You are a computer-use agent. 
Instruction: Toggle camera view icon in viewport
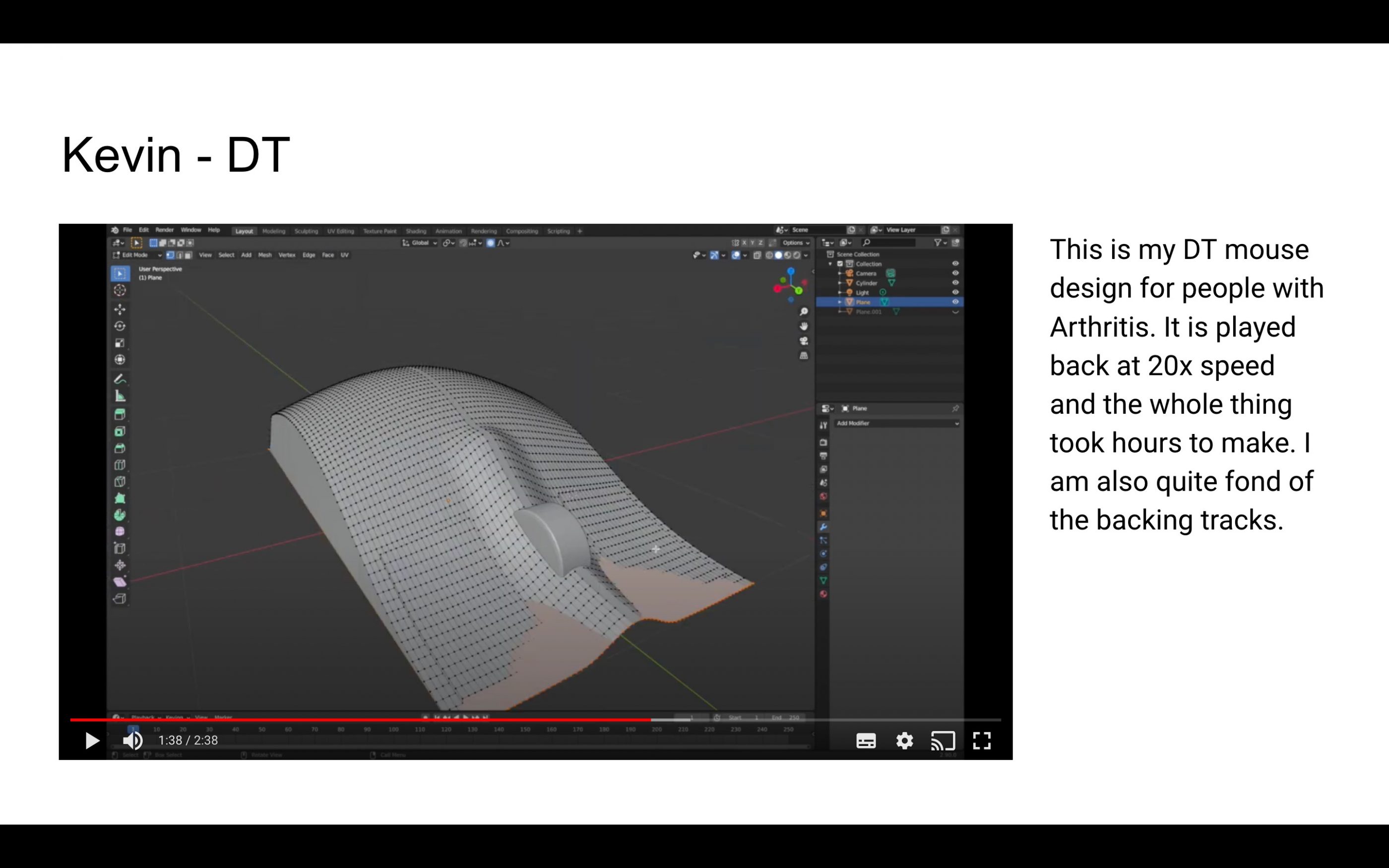(804, 341)
